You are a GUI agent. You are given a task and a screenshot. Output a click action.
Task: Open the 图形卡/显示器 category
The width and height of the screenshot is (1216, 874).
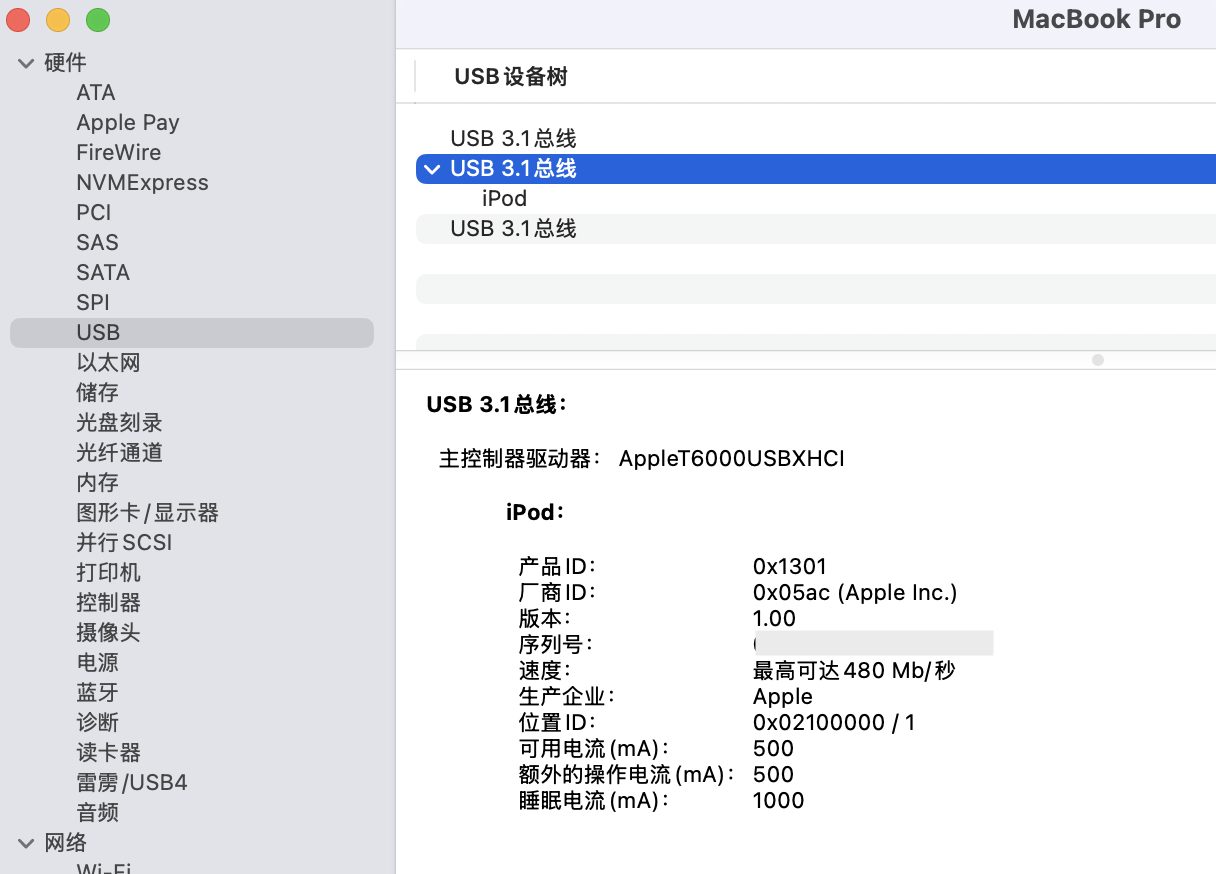(x=147, y=513)
